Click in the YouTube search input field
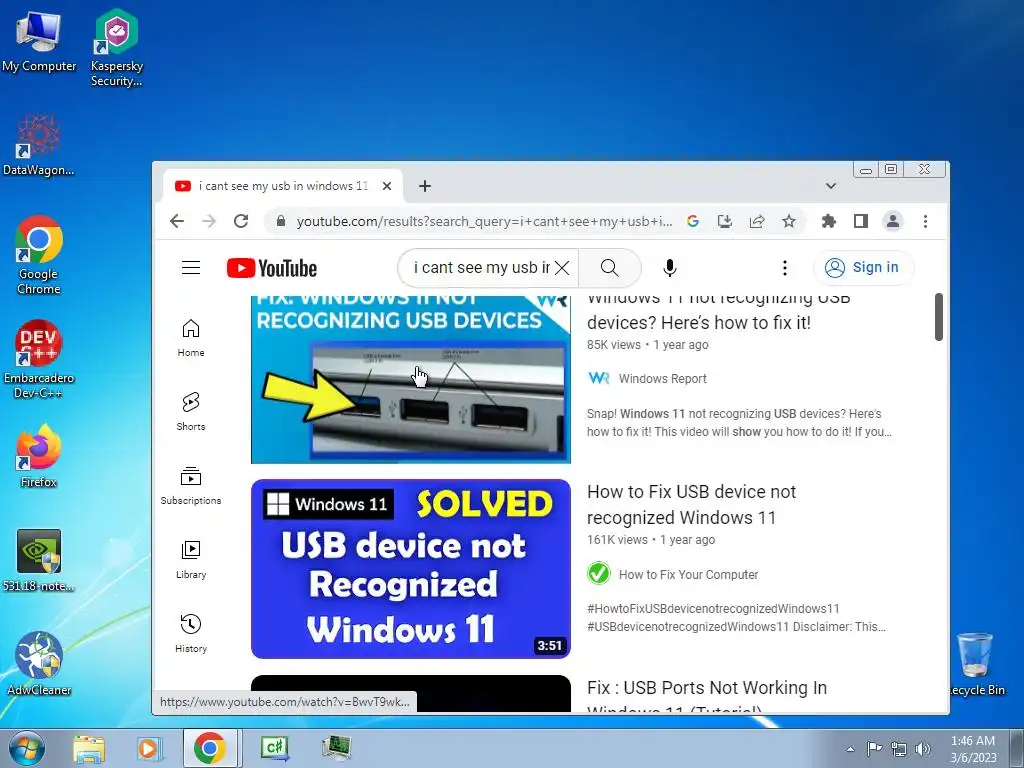The width and height of the screenshot is (1024, 768). [482, 268]
